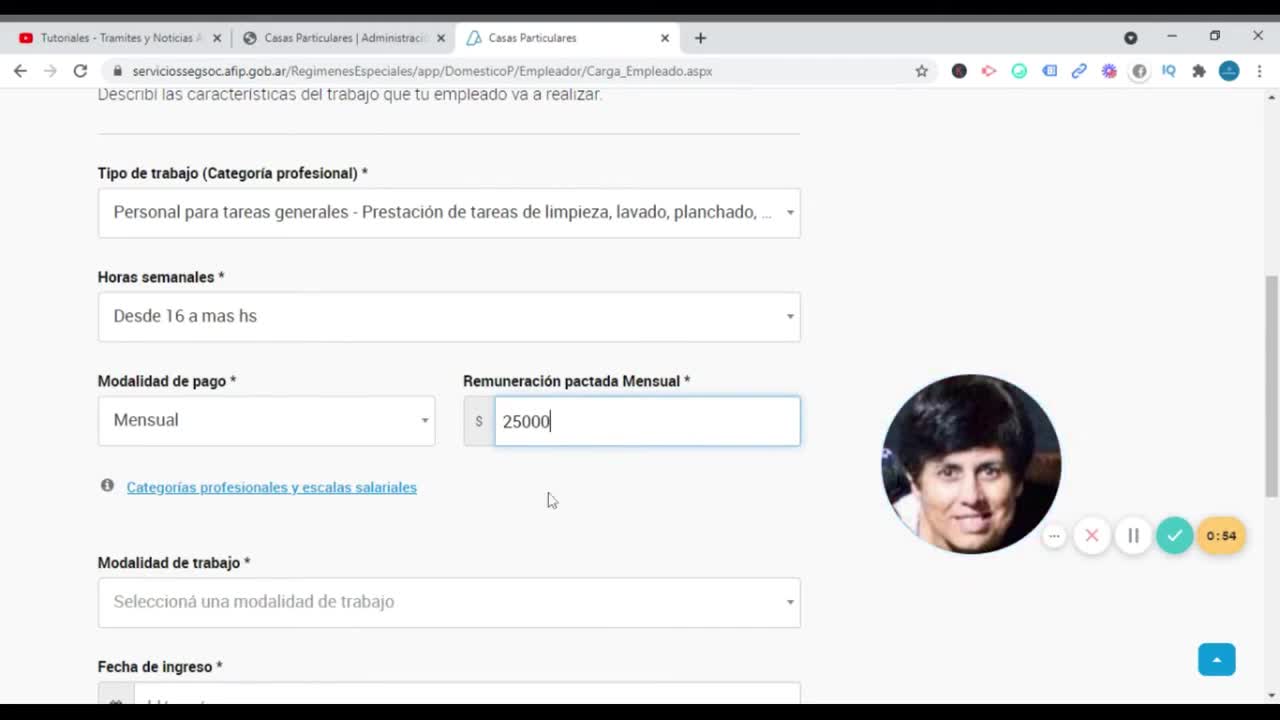Open a new browser tab
The width and height of the screenshot is (1280, 720).
[x=700, y=38]
